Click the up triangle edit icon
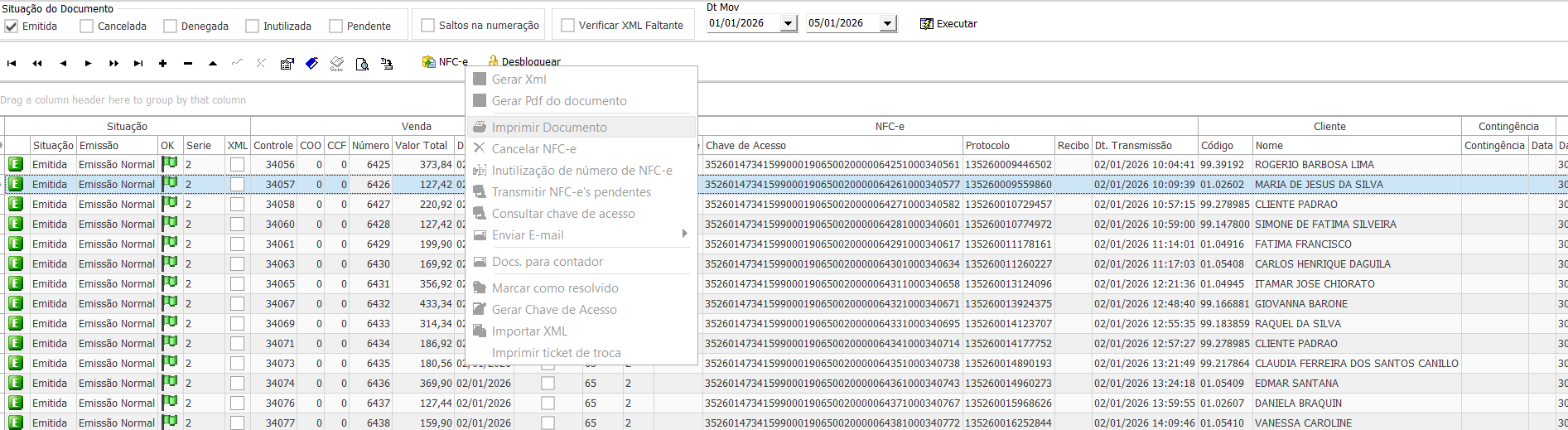 pyautogui.click(x=213, y=63)
